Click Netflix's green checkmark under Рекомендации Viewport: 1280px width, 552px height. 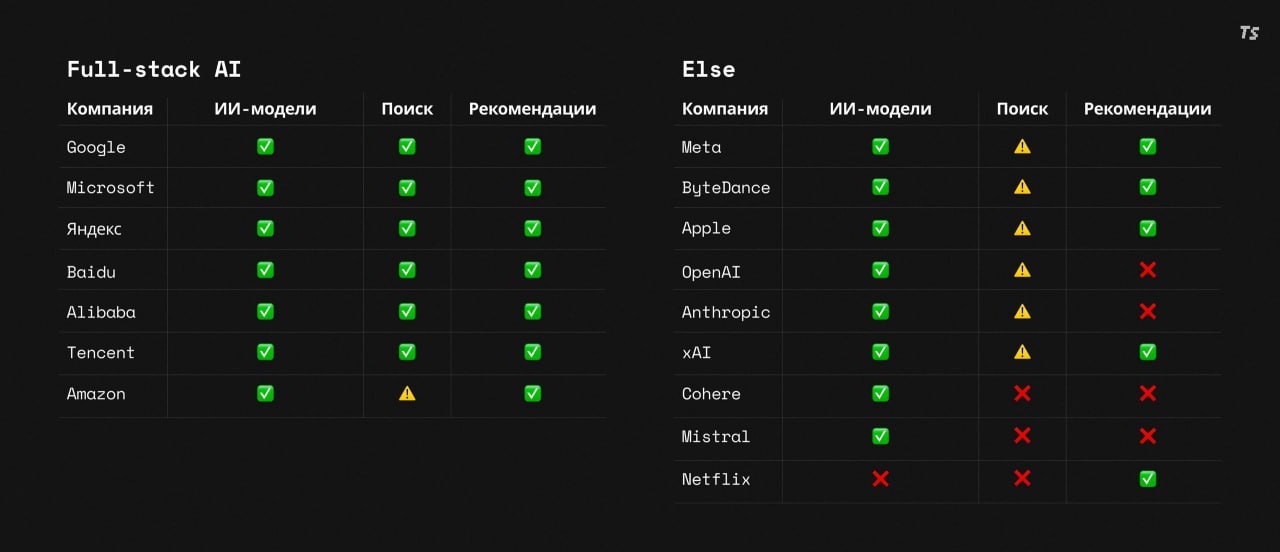click(x=1148, y=479)
